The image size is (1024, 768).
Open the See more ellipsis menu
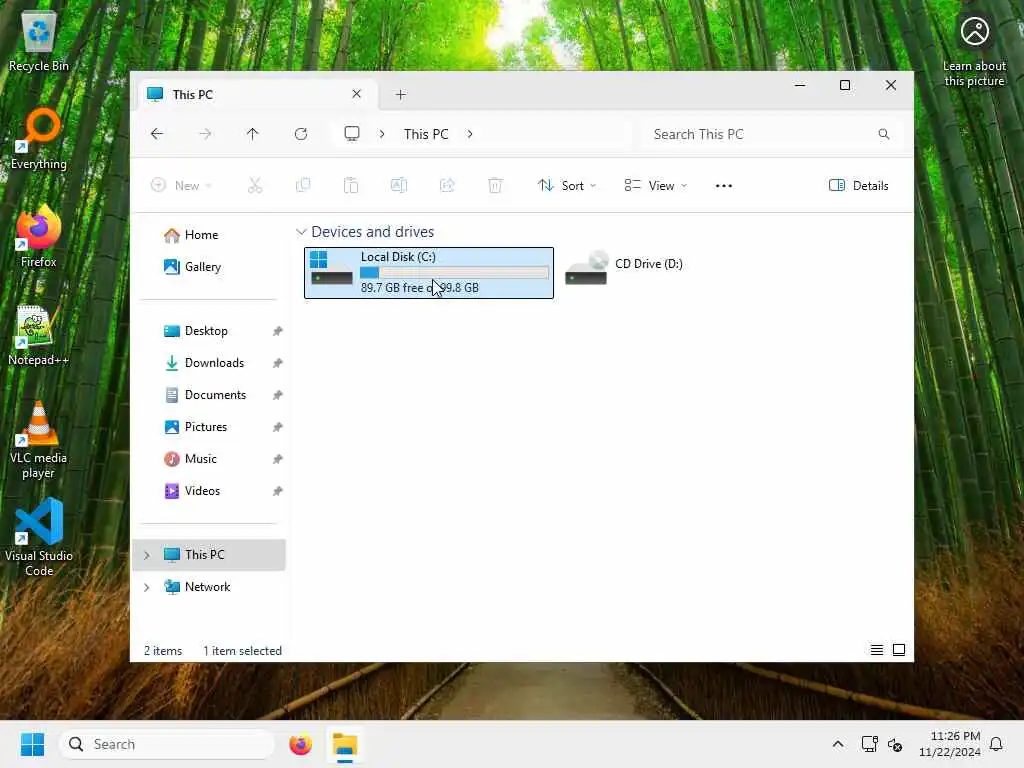(x=724, y=185)
